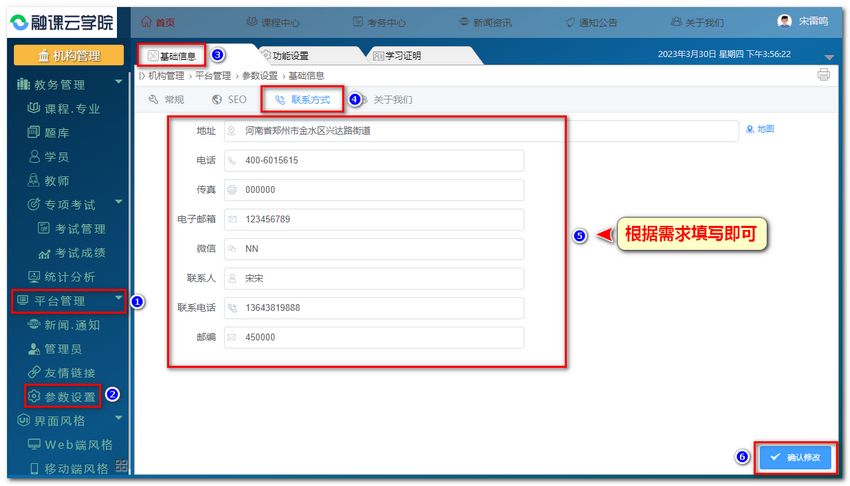Screen dimensions: 850x486
Task: Click the 参数设置 breadcrumb
Action: pos(260,76)
